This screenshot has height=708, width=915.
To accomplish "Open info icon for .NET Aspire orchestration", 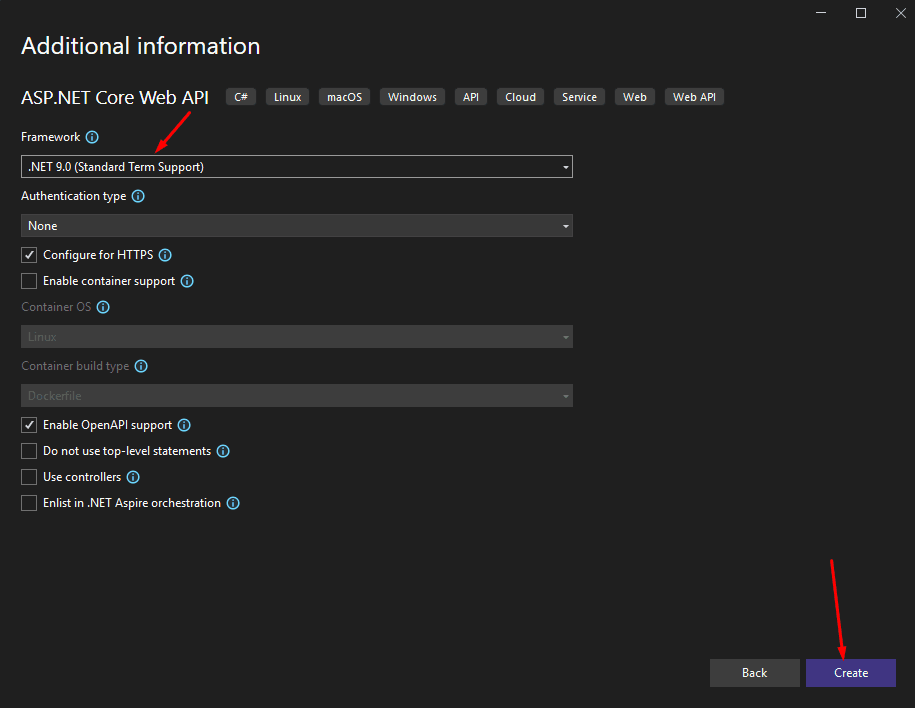I will coord(233,503).
